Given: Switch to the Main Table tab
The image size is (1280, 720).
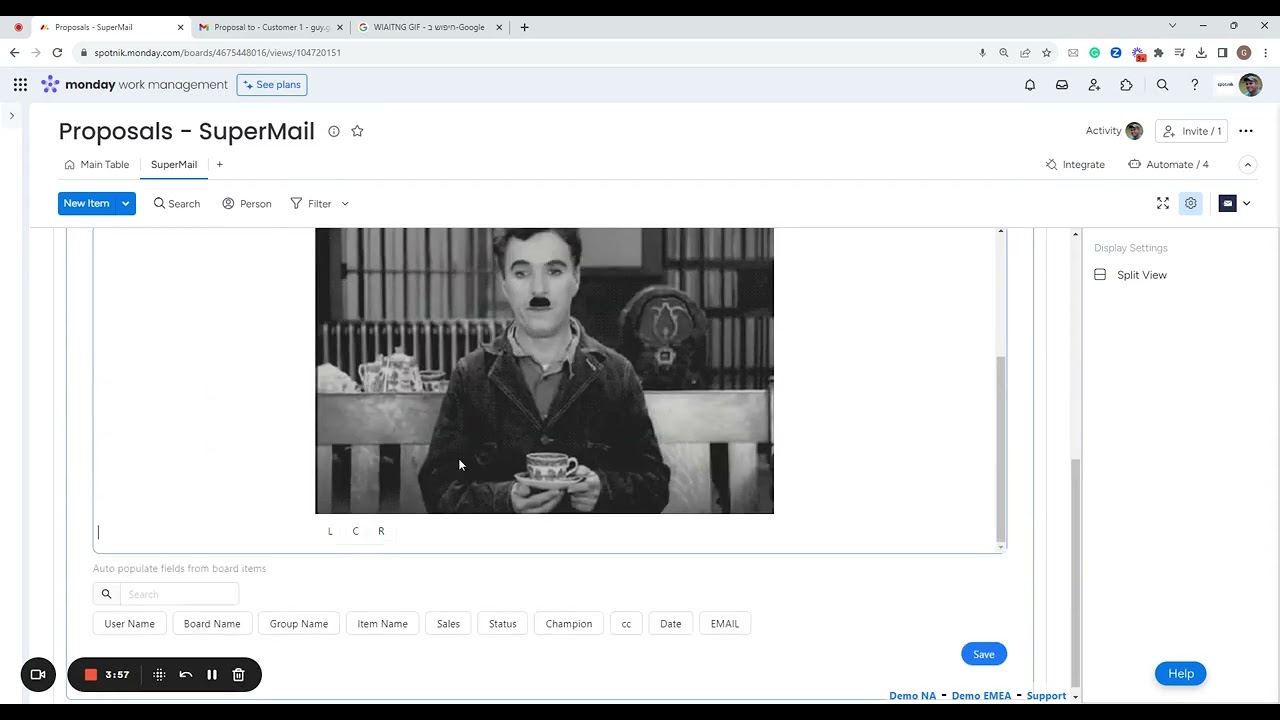Looking at the screenshot, I should click(97, 164).
